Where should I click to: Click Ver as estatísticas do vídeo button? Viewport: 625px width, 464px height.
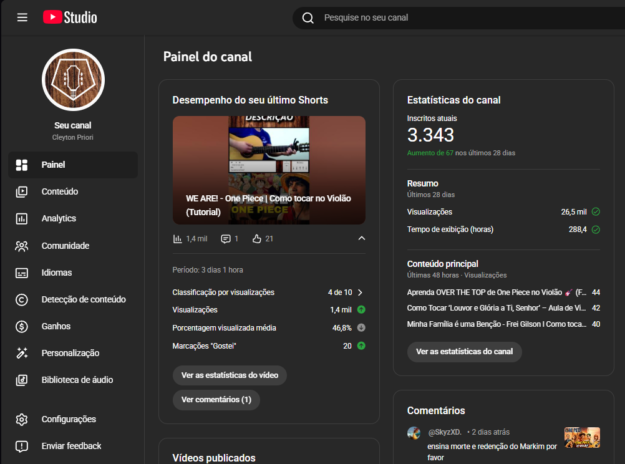click(230, 376)
